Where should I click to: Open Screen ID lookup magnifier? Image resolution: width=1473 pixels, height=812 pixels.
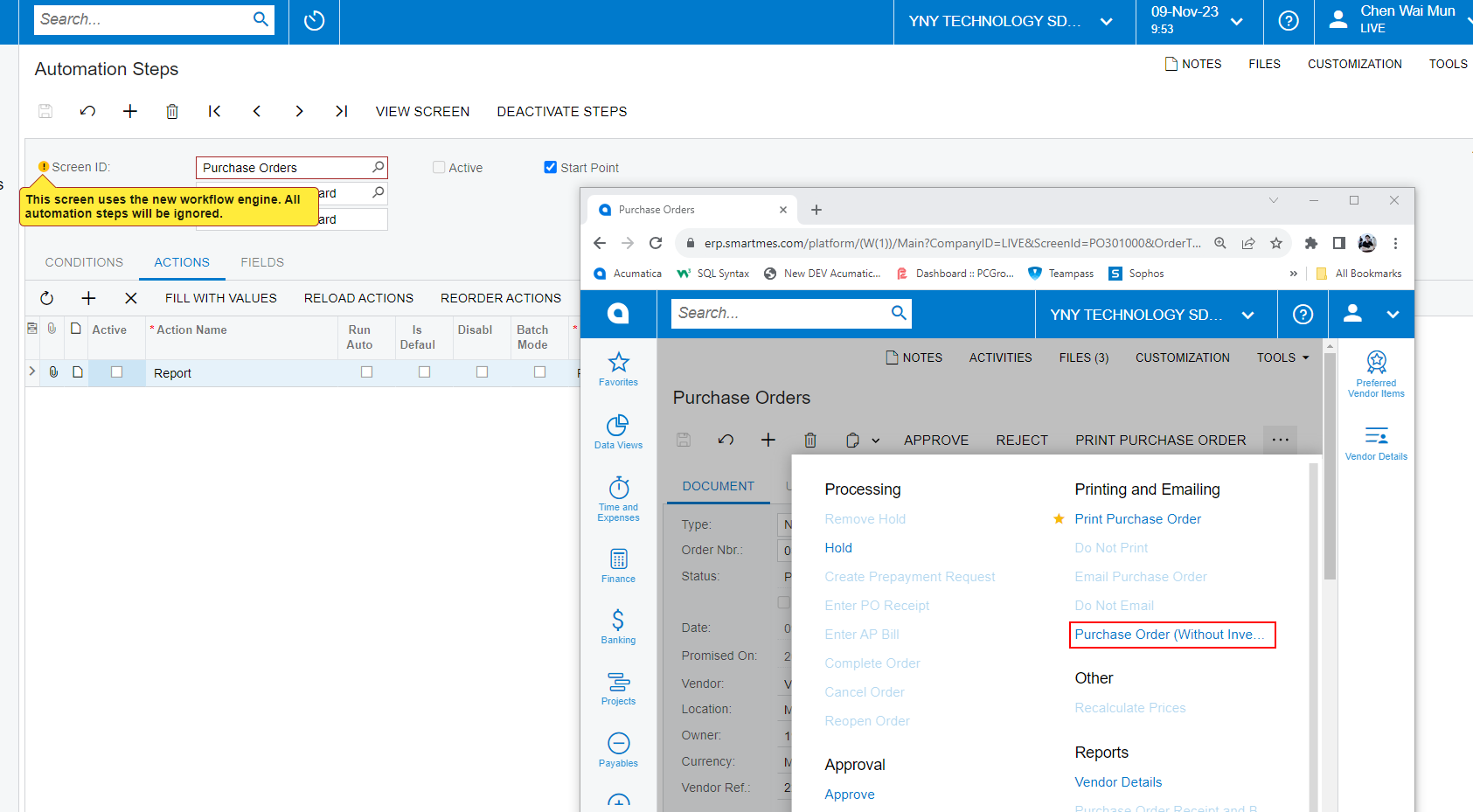coord(378,167)
